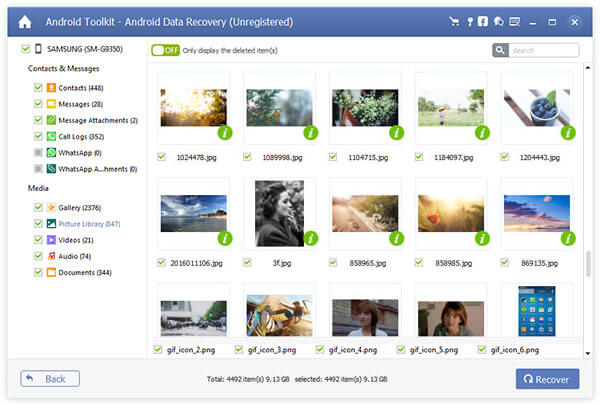Open the Facebook share icon
Viewport: 600px width, 406px height.
click(483, 20)
